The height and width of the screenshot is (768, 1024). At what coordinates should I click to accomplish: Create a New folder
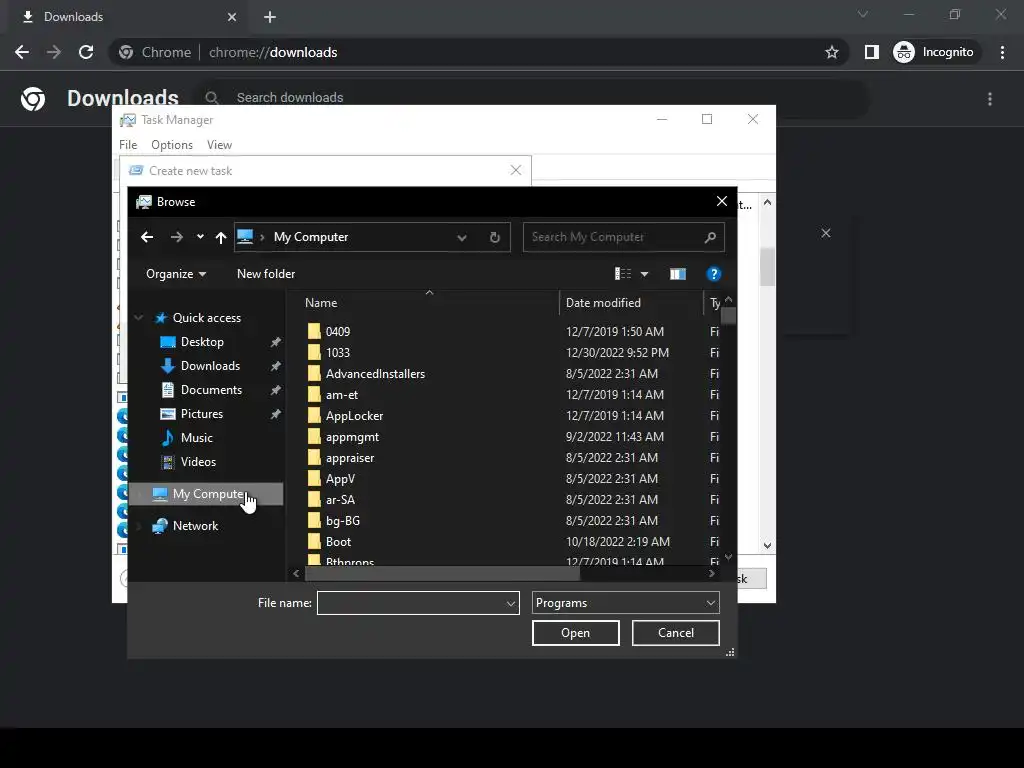click(x=266, y=274)
